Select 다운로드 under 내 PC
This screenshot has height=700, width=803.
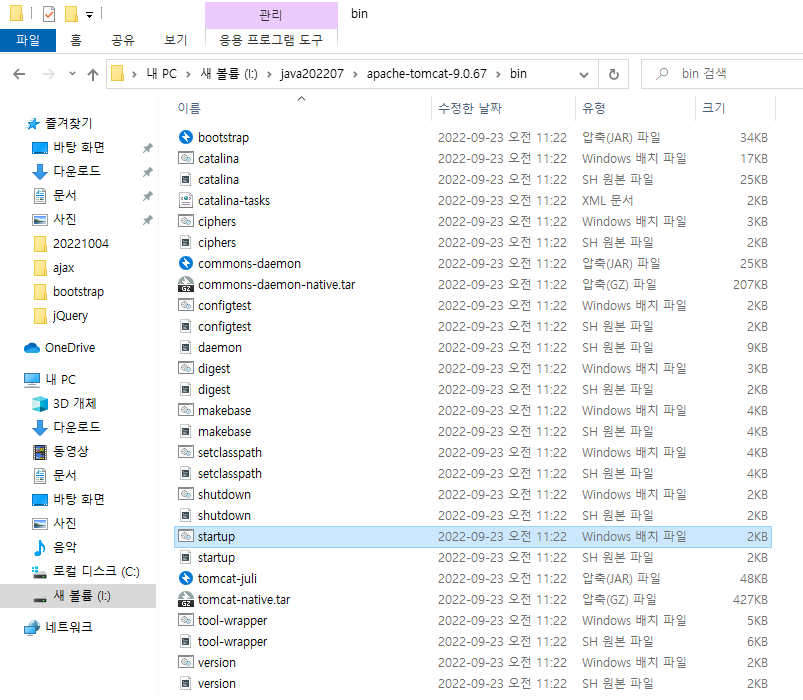(77, 427)
